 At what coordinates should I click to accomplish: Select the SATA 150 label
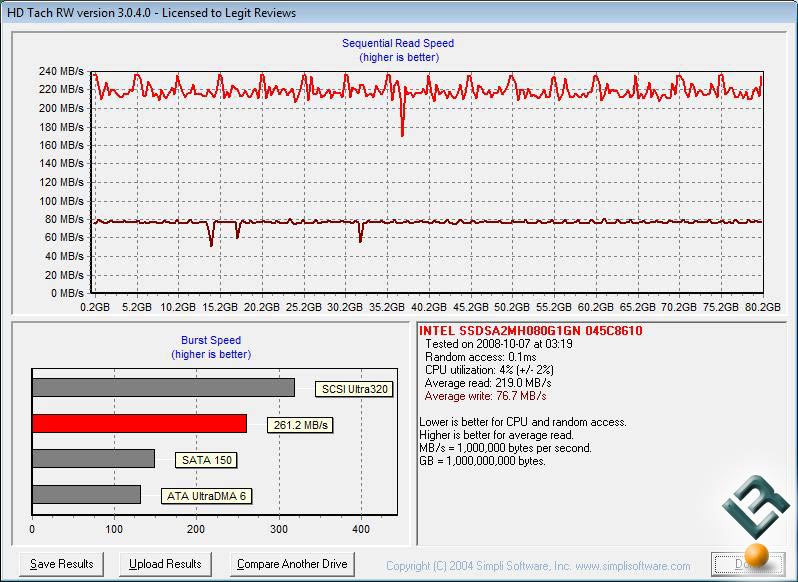pyautogui.click(x=206, y=460)
